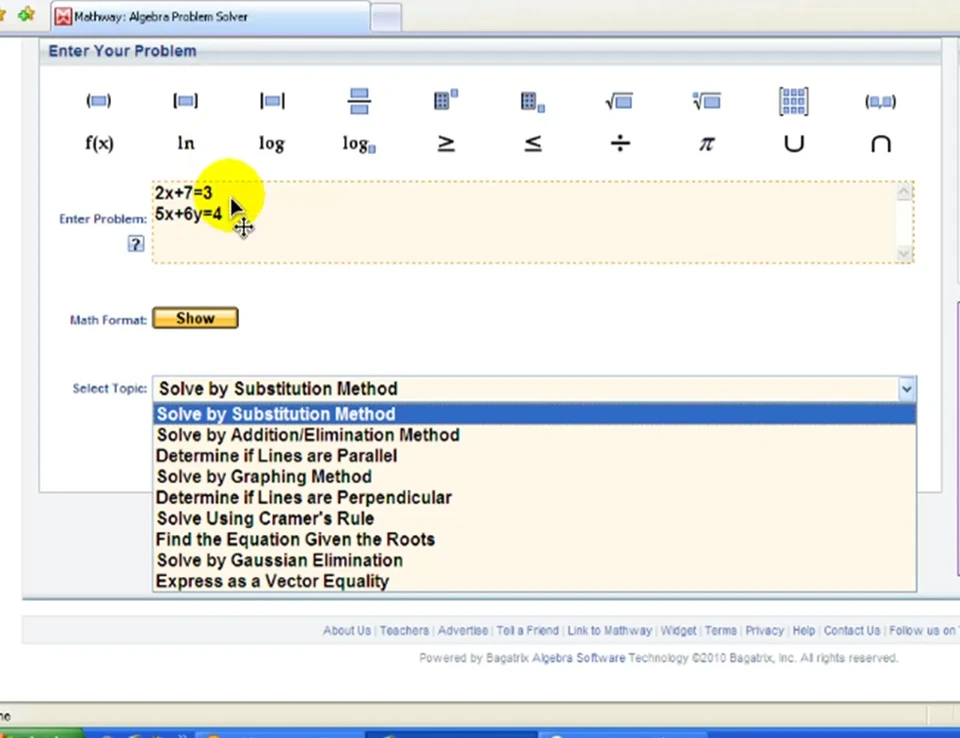The height and width of the screenshot is (738, 960).
Task: Click problem box scroll up arrow
Action: tap(904, 192)
